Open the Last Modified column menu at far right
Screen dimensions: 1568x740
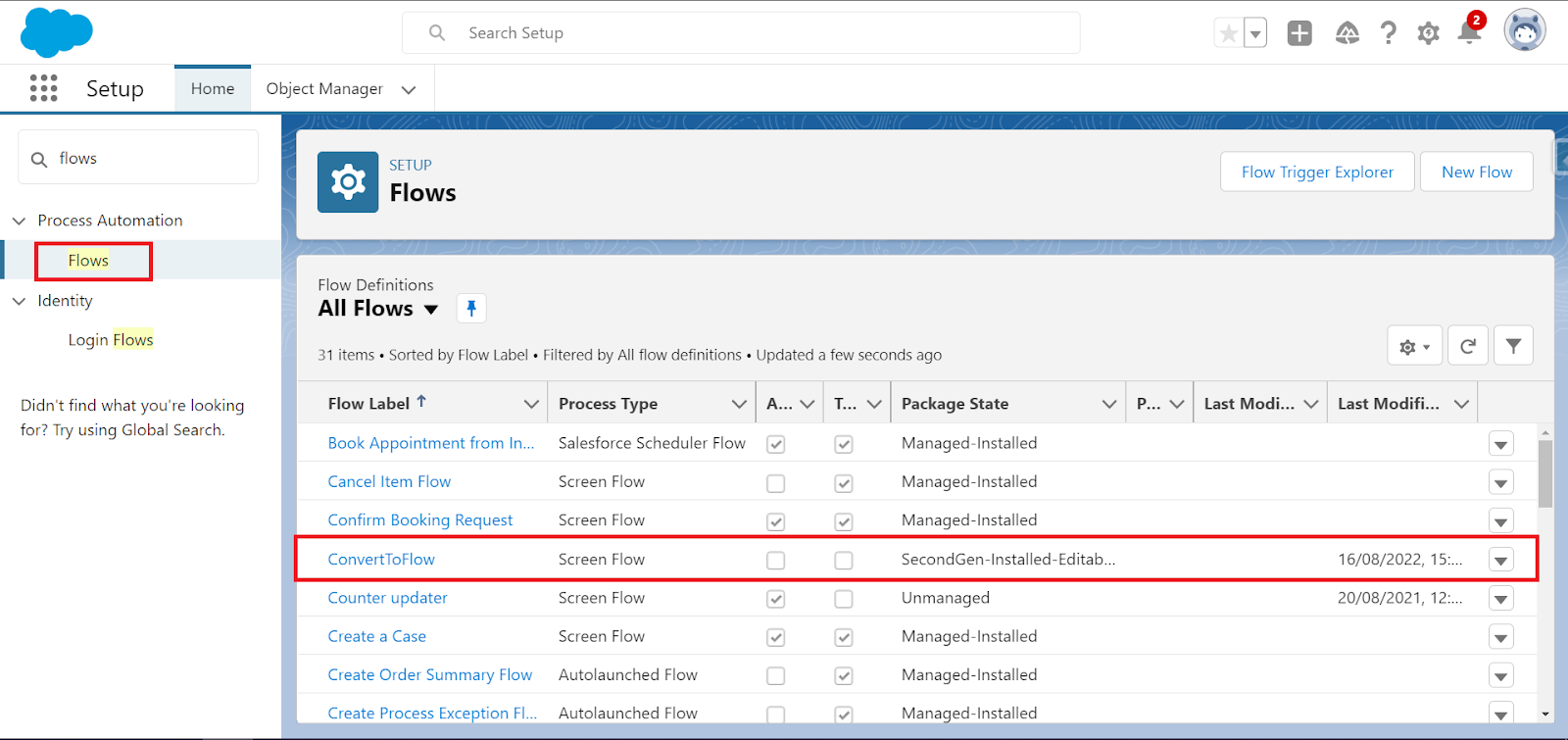click(1461, 404)
